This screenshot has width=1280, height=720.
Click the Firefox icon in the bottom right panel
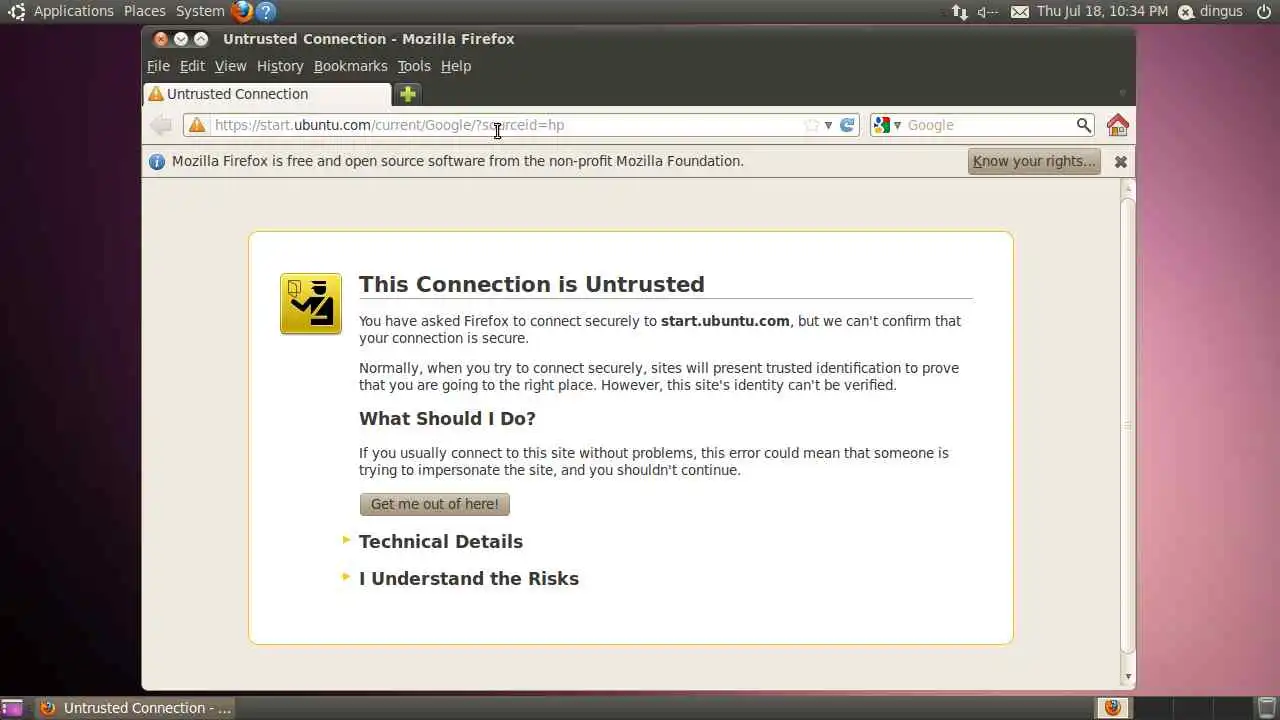pos(1113,708)
